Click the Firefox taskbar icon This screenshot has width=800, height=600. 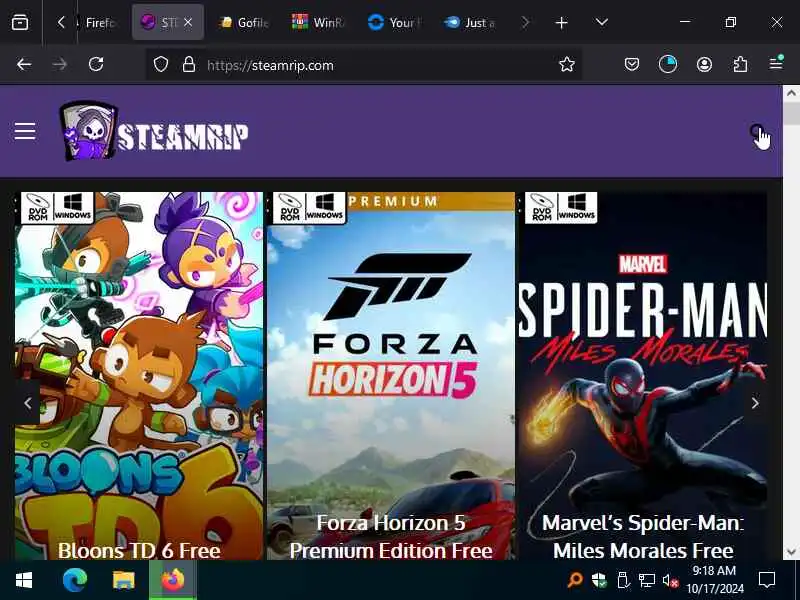pos(173,580)
